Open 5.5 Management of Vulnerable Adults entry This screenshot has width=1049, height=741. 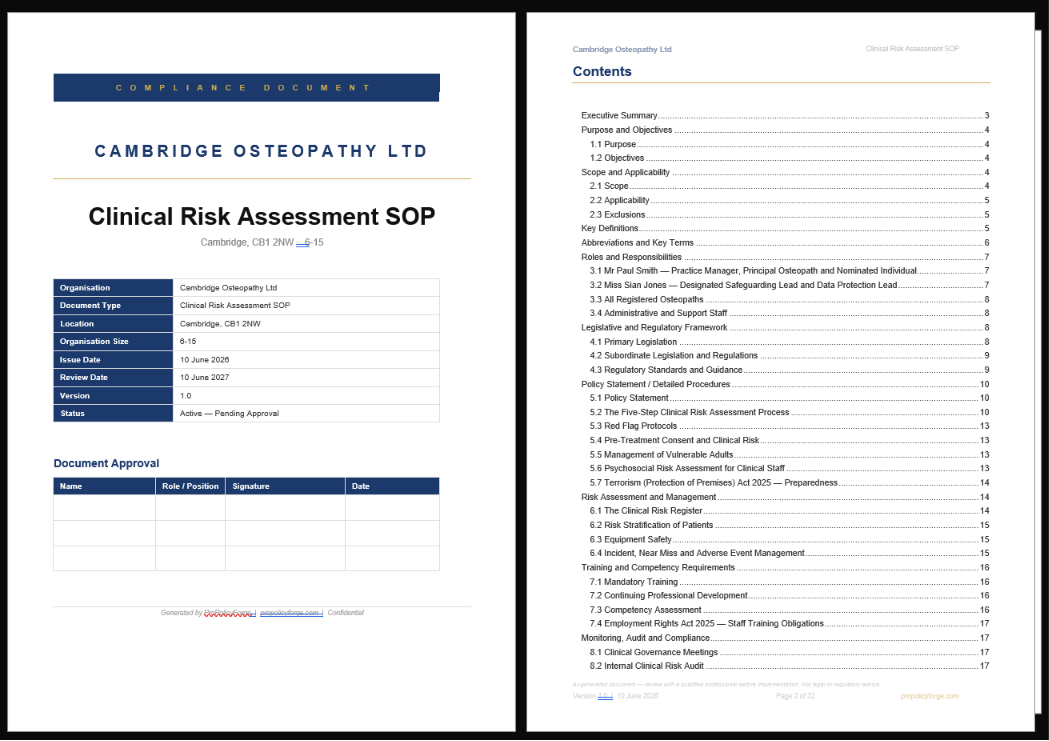[x=789, y=455]
